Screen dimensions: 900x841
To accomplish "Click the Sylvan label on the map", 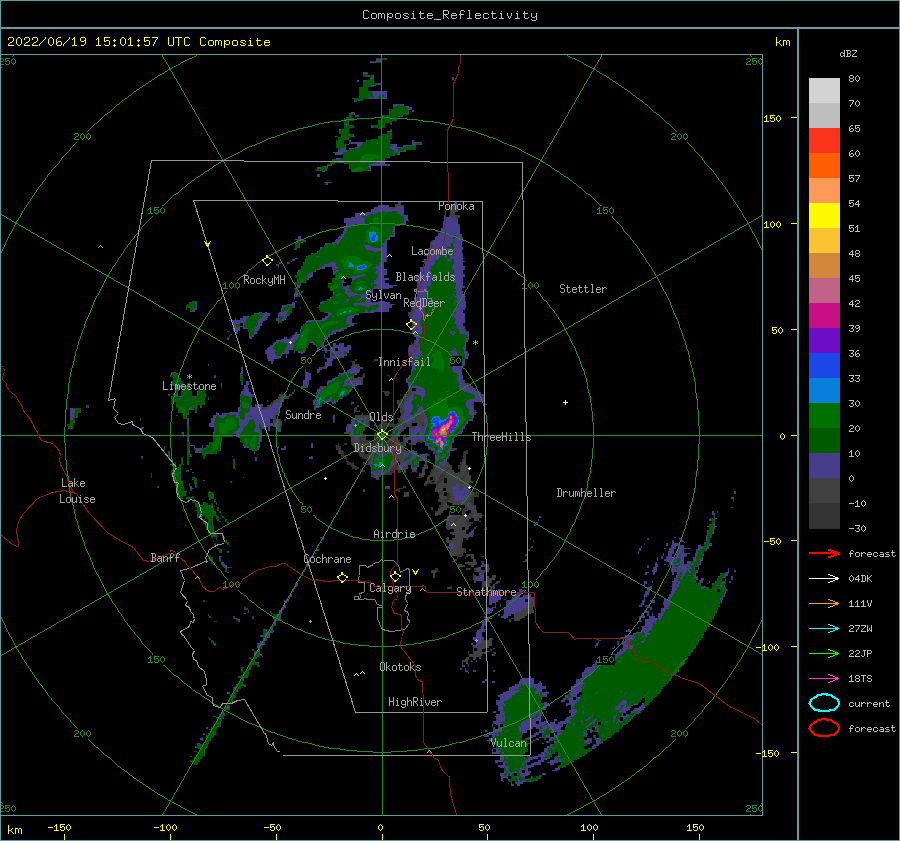I will [383, 295].
